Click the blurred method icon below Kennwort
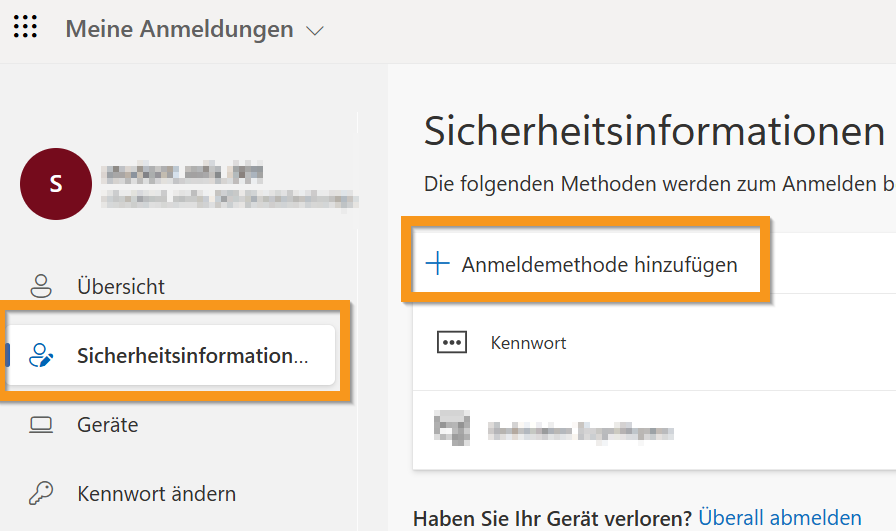896x531 pixels. point(452,430)
